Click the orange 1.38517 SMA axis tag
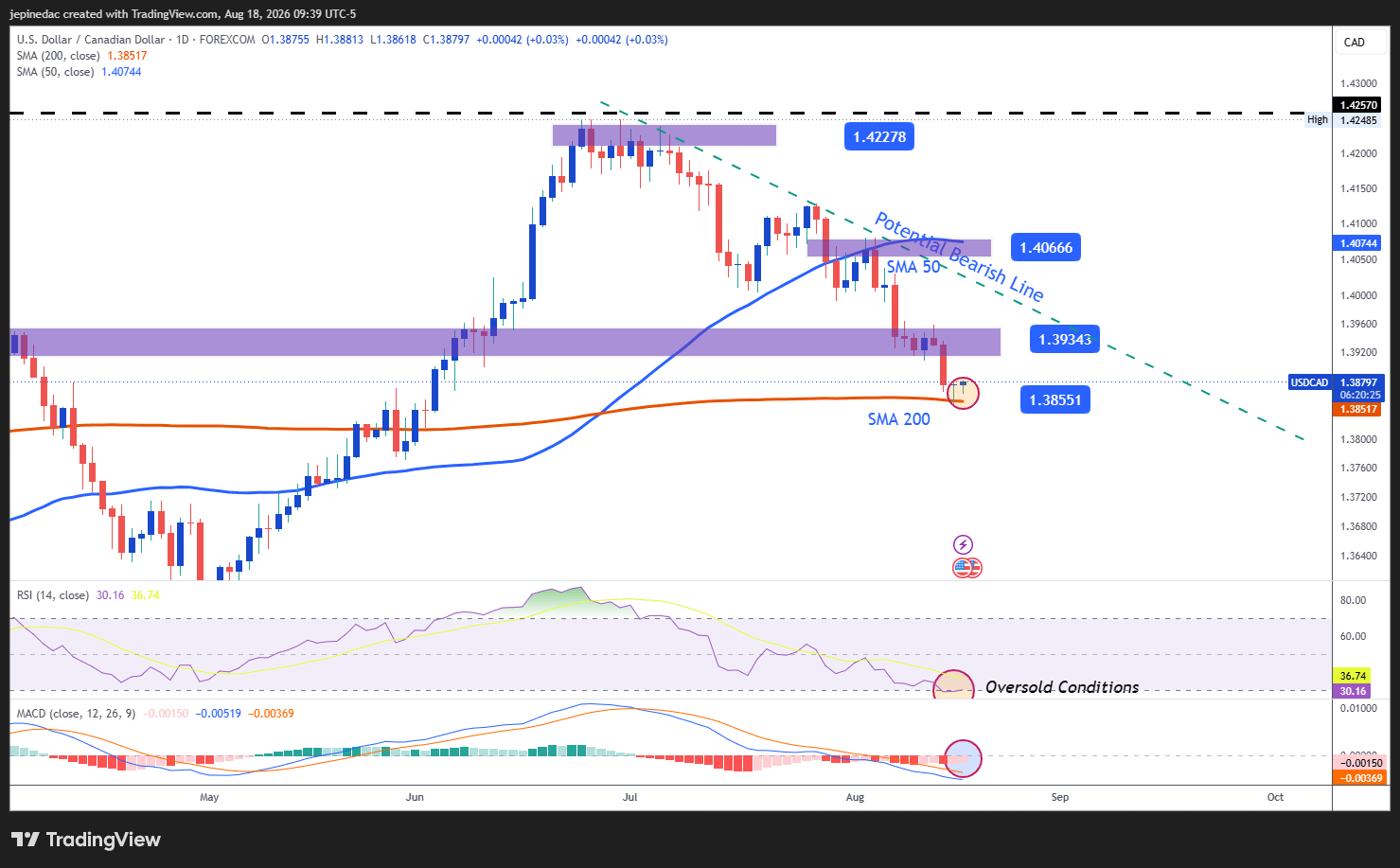Image resolution: width=1400 pixels, height=868 pixels. coord(1357,409)
